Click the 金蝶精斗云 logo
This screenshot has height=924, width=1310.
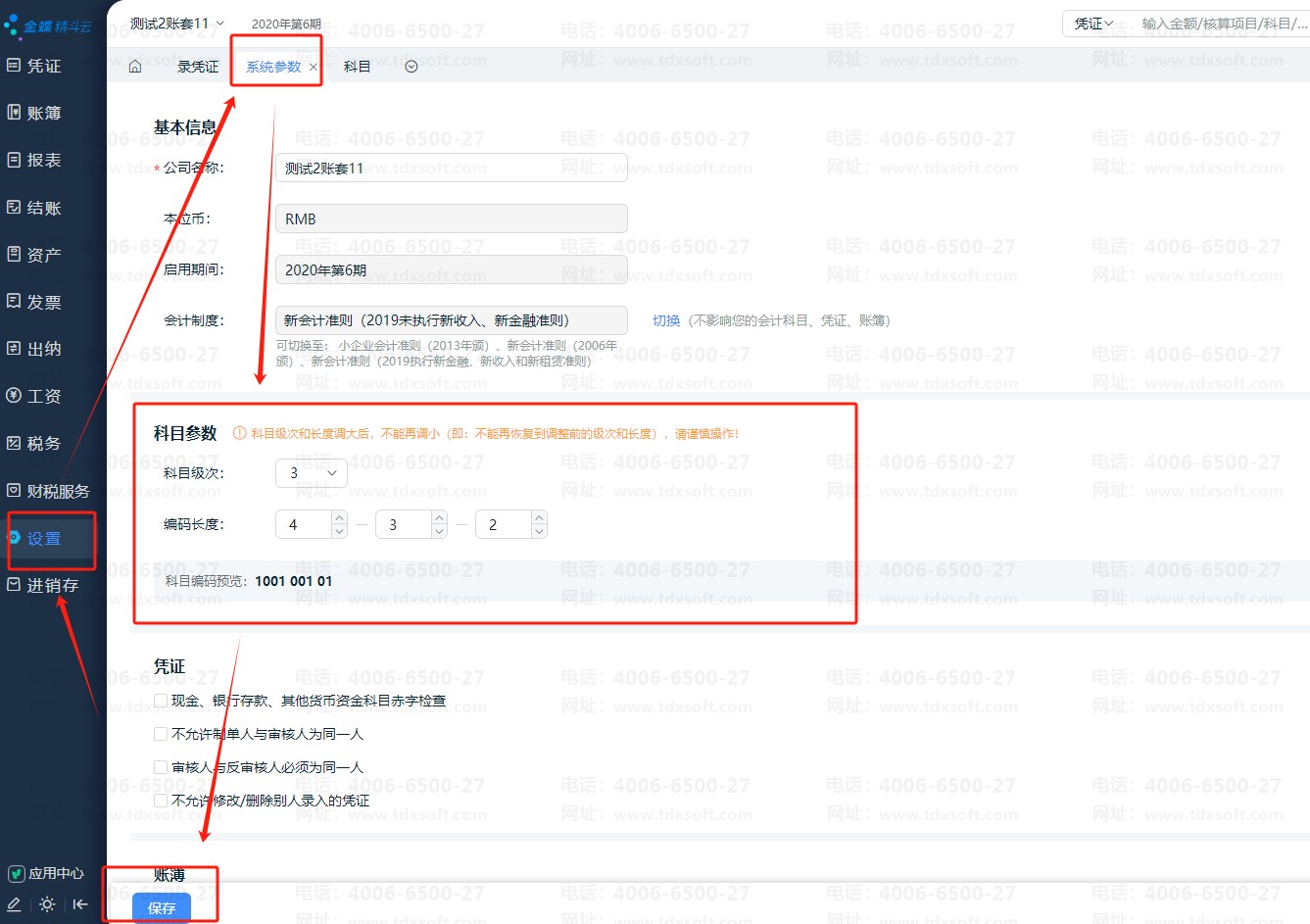48,25
